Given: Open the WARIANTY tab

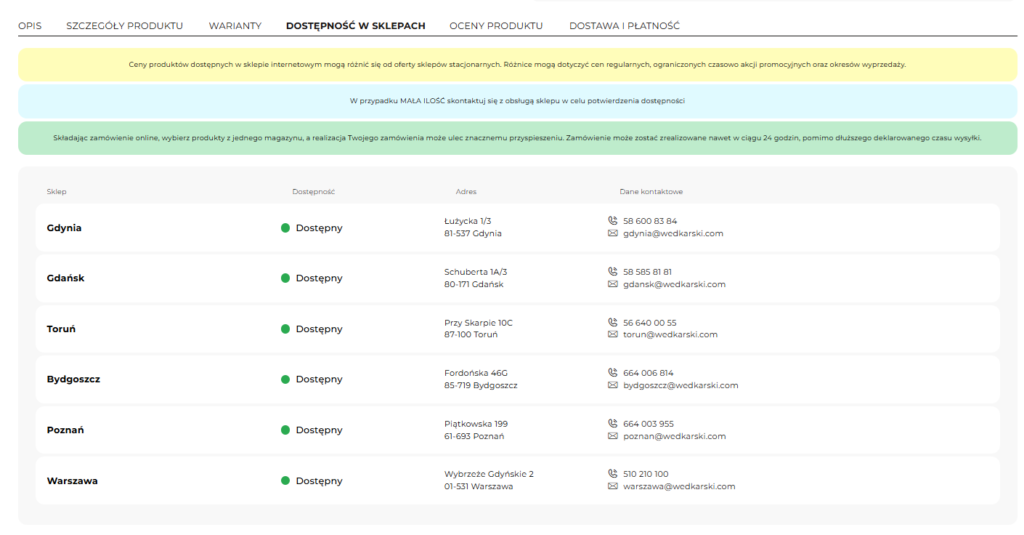Looking at the screenshot, I should tap(235, 25).
